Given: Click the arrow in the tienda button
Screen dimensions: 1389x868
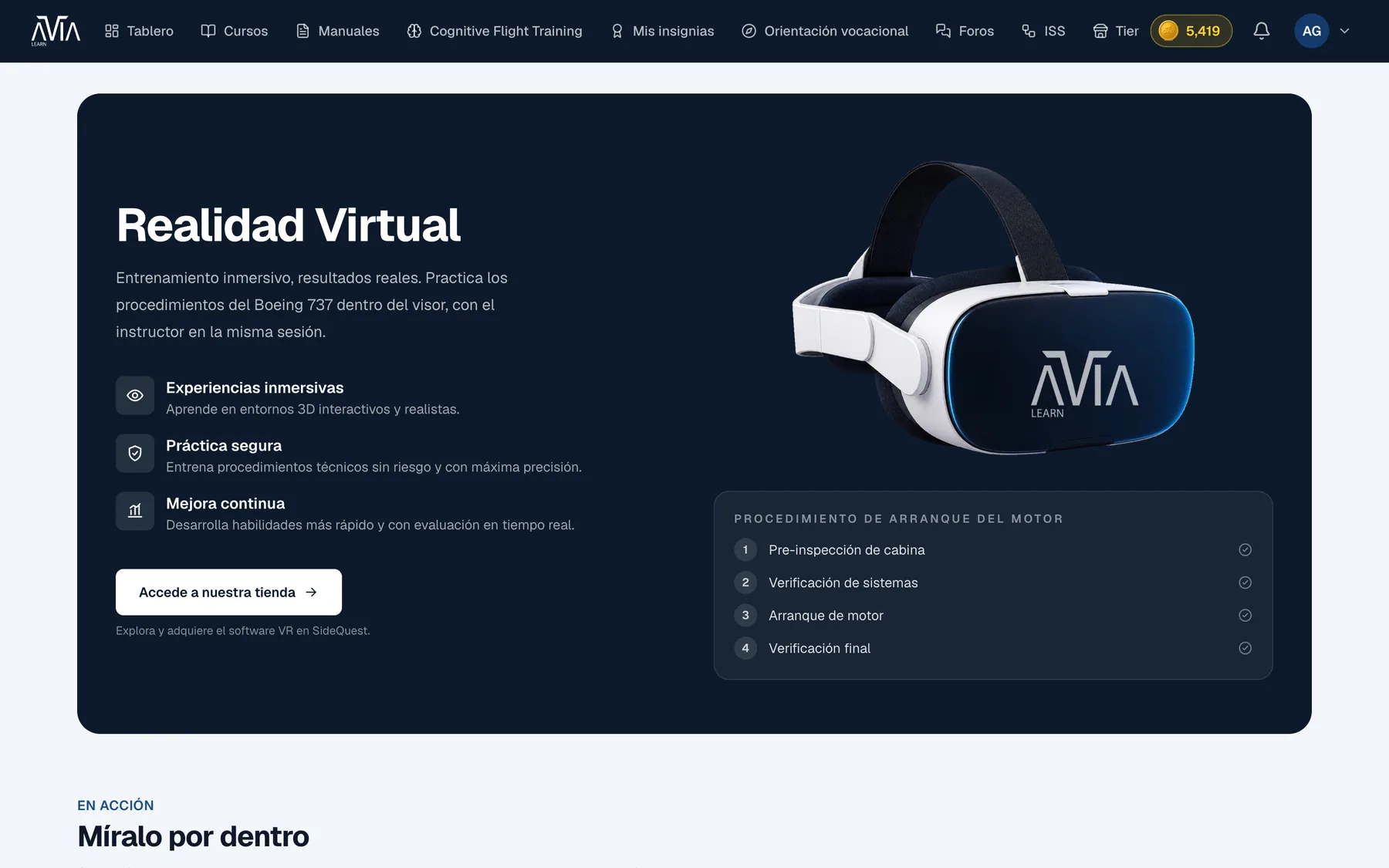Looking at the screenshot, I should (x=311, y=592).
